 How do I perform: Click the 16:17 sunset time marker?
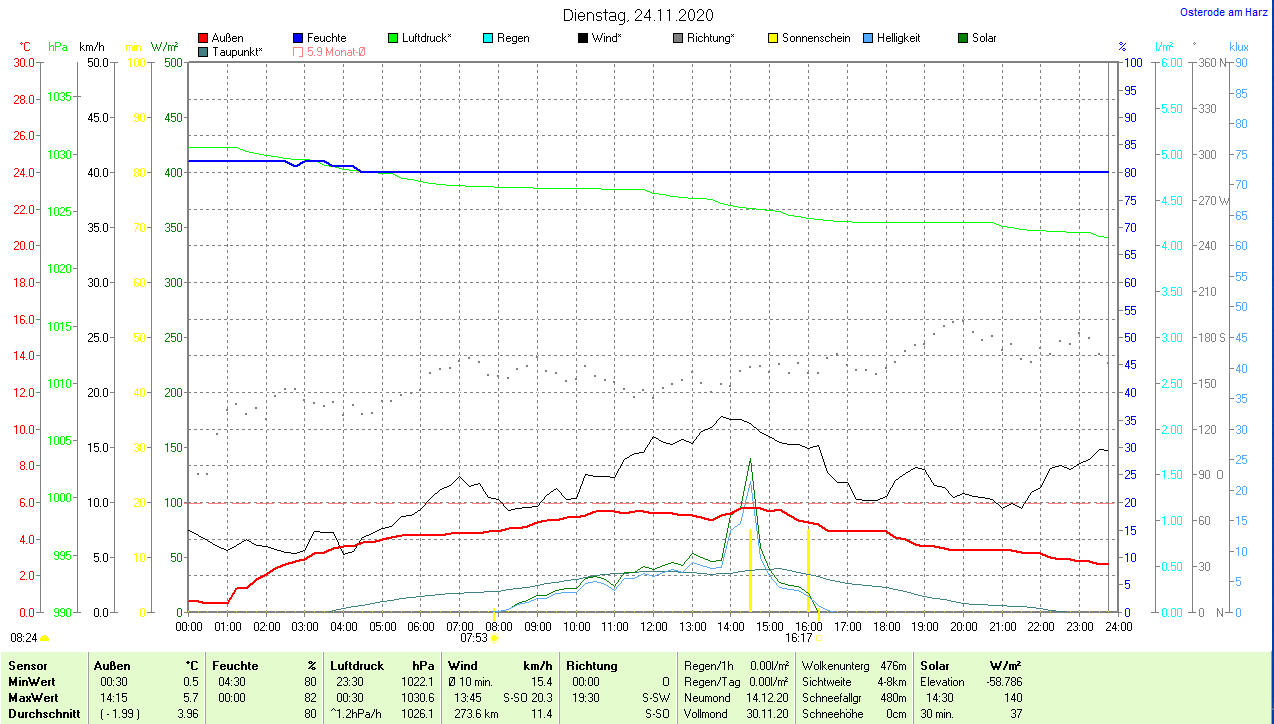coord(798,637)
